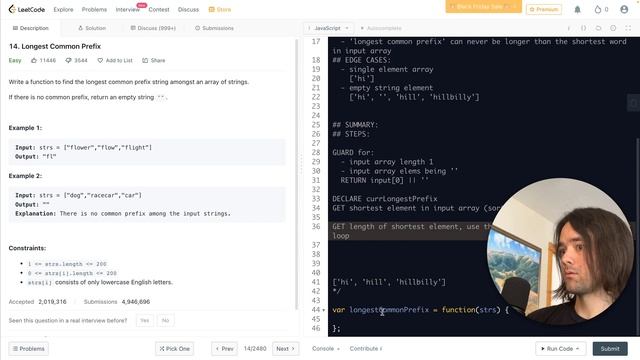640x360 pixels.
Task: Open the Run Code dropdown arrow
Action: pyautogui.click(x=578, y=349)
